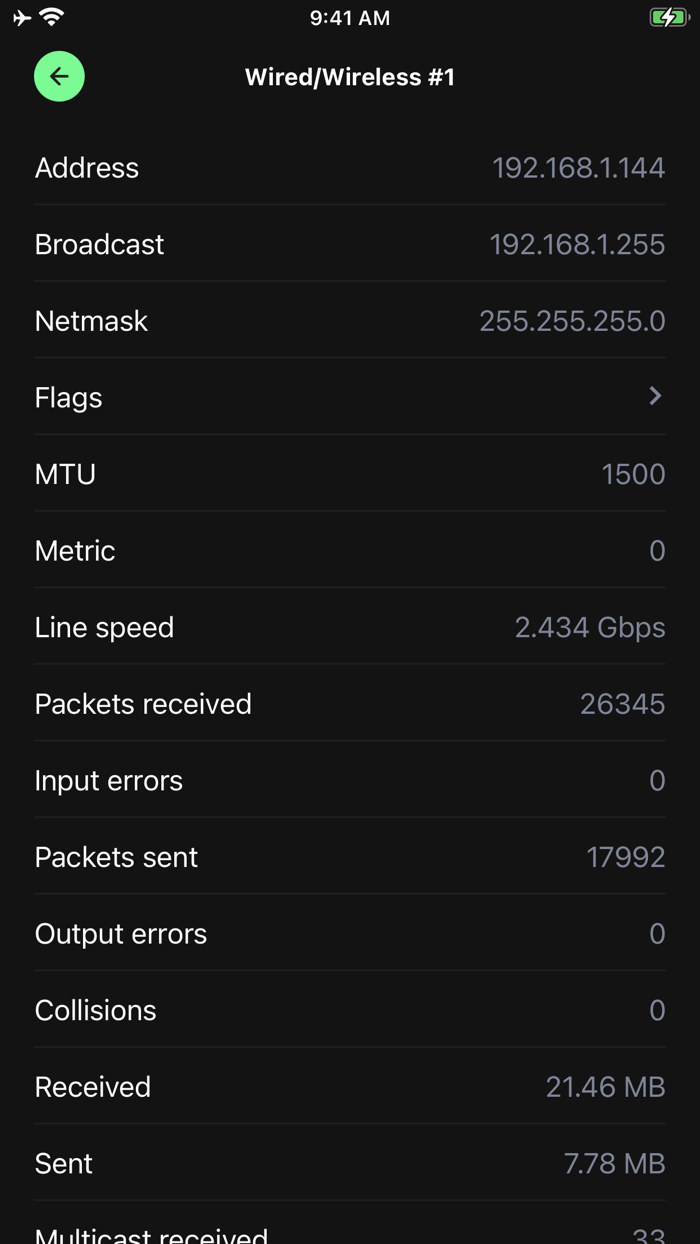Tap the Line speed 2.434 Gbps value
Image resolution: width=700 pixels, height=1244 pixels.
(590, 628)
